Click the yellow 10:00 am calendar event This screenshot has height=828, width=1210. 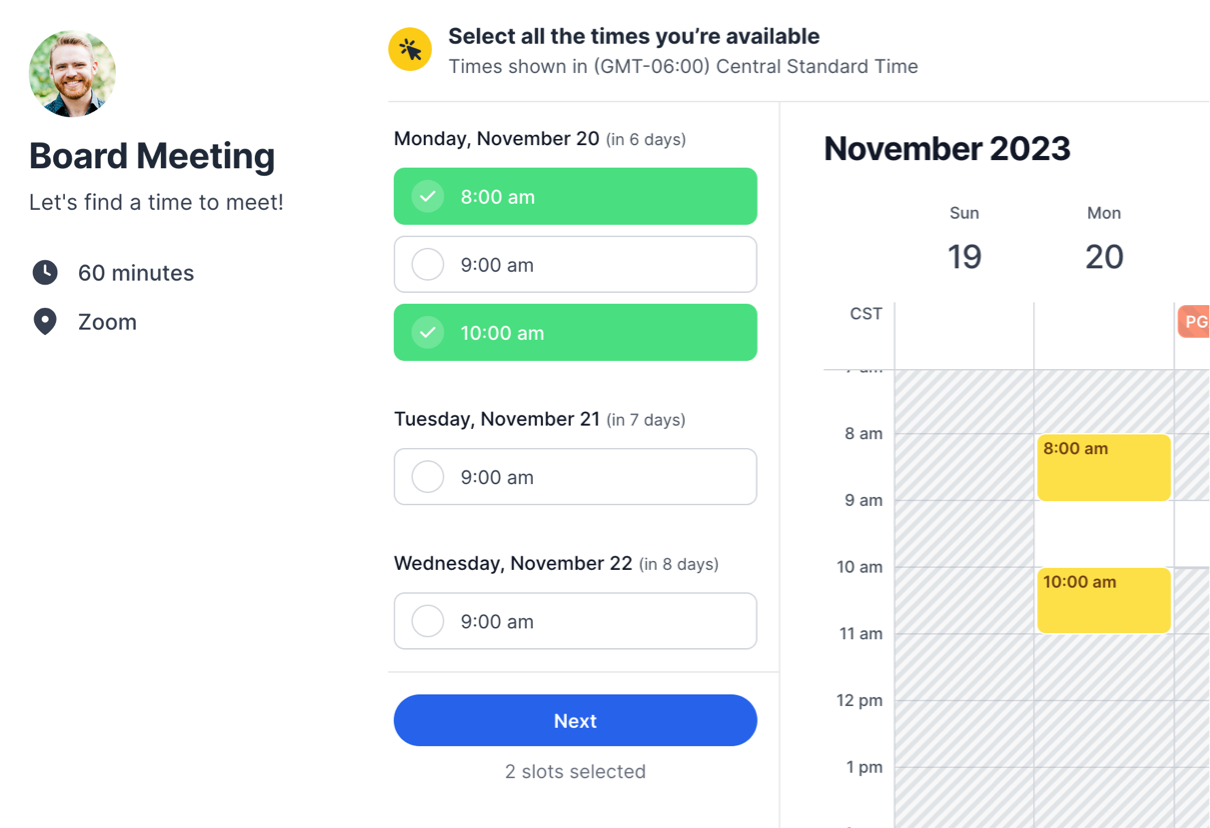point(1103,600)
